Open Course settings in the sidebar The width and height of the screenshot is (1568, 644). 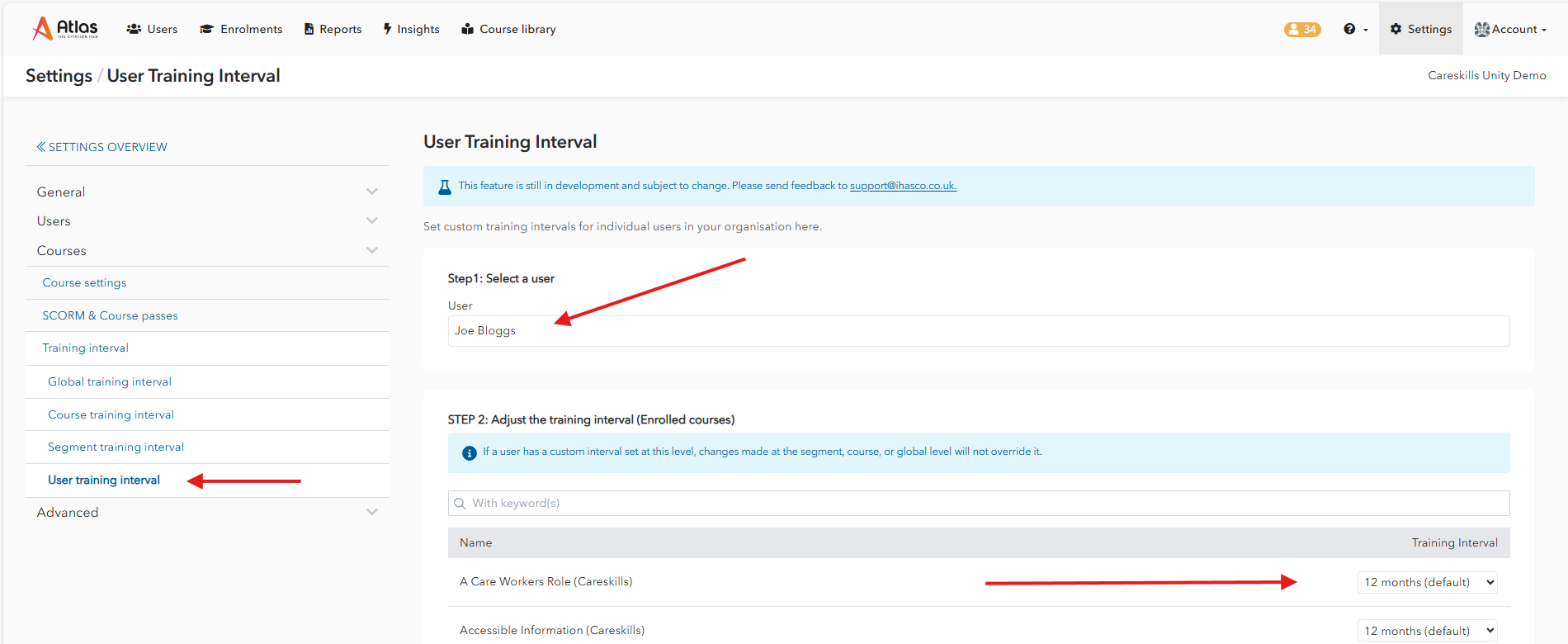coord(84,282)
